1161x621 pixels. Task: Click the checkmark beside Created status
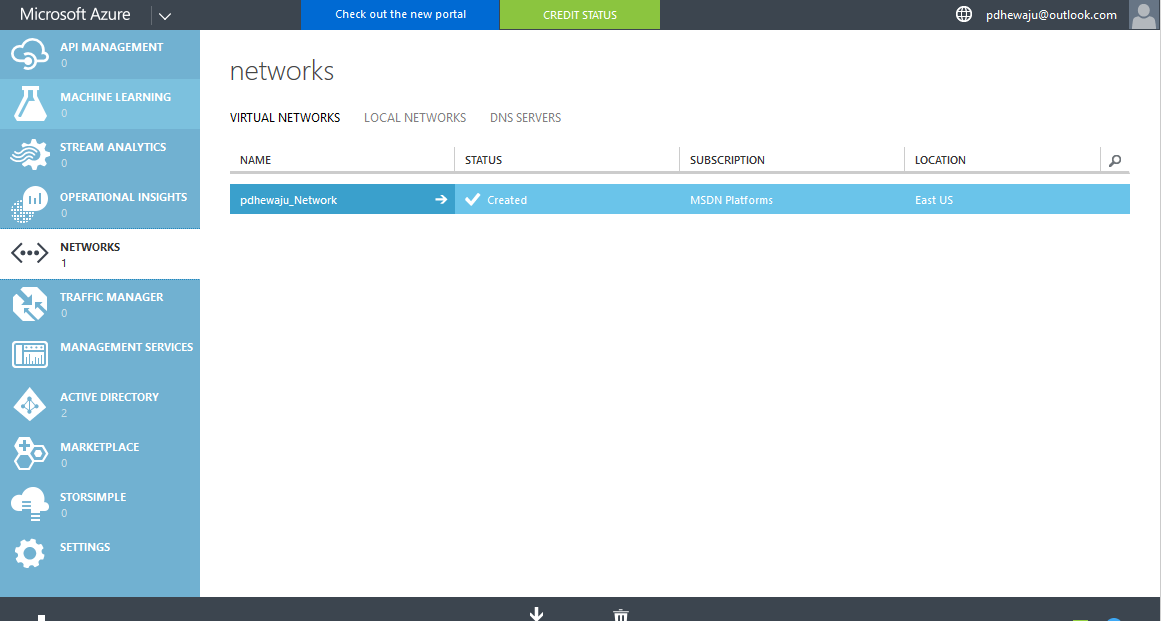point(472,199)
